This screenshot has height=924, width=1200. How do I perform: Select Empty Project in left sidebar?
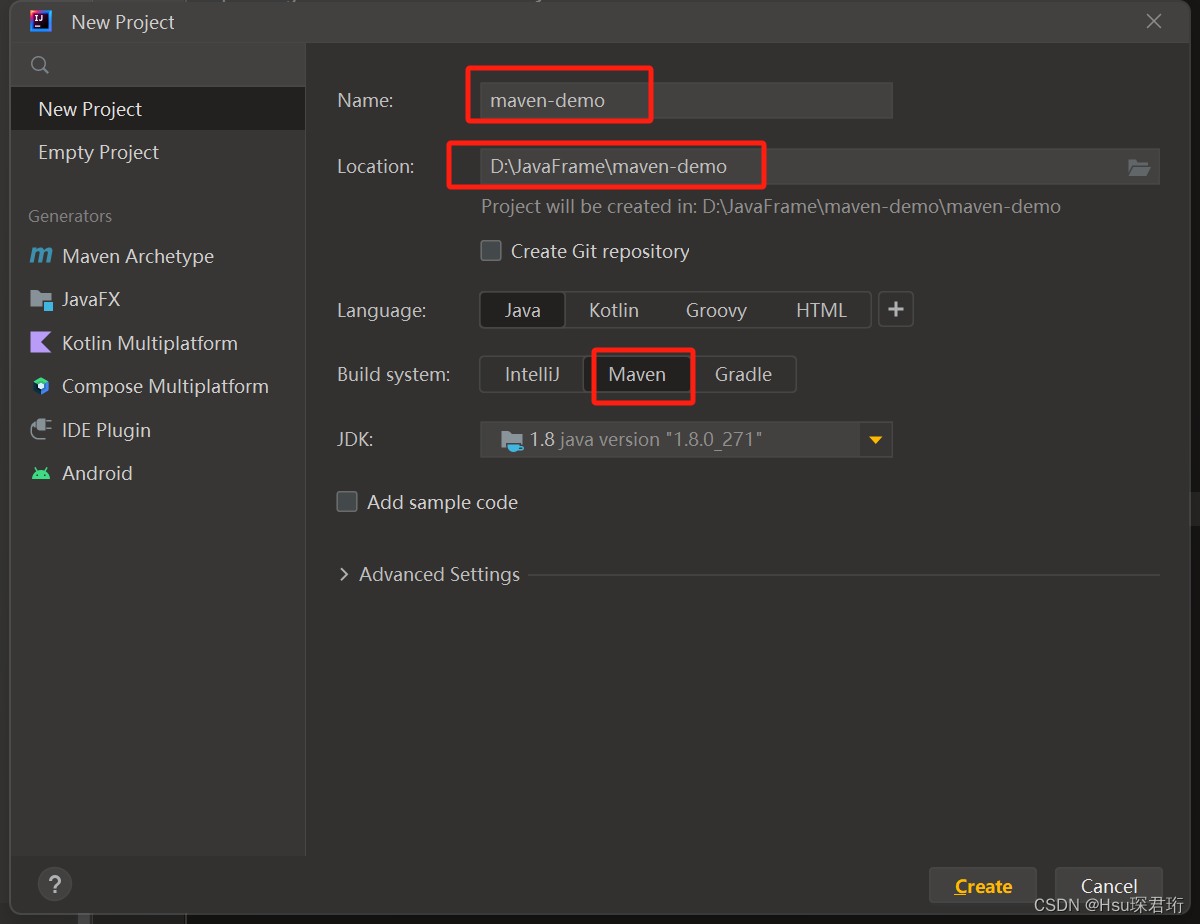158,152
